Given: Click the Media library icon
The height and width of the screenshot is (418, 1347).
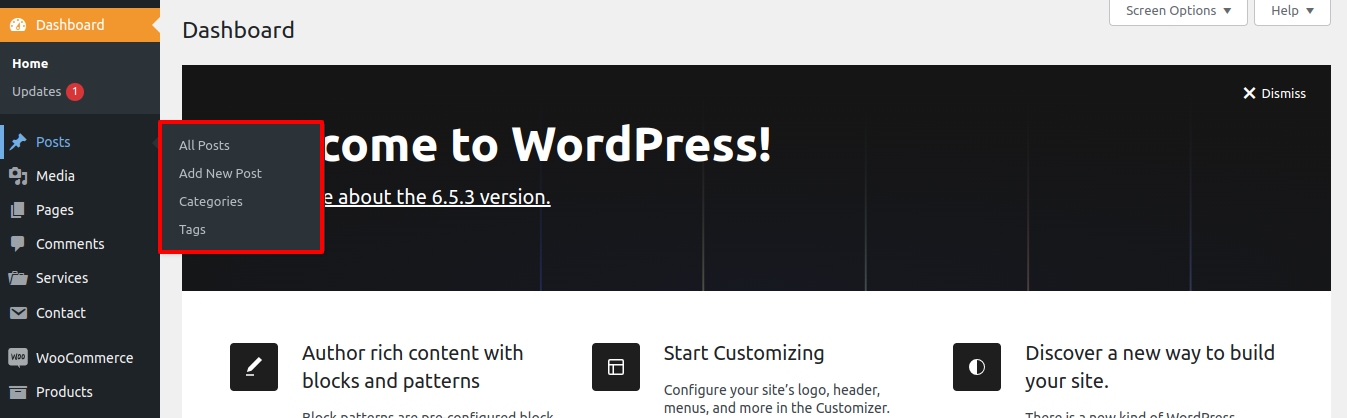Looking at the screenshot, I should (18, 176).
